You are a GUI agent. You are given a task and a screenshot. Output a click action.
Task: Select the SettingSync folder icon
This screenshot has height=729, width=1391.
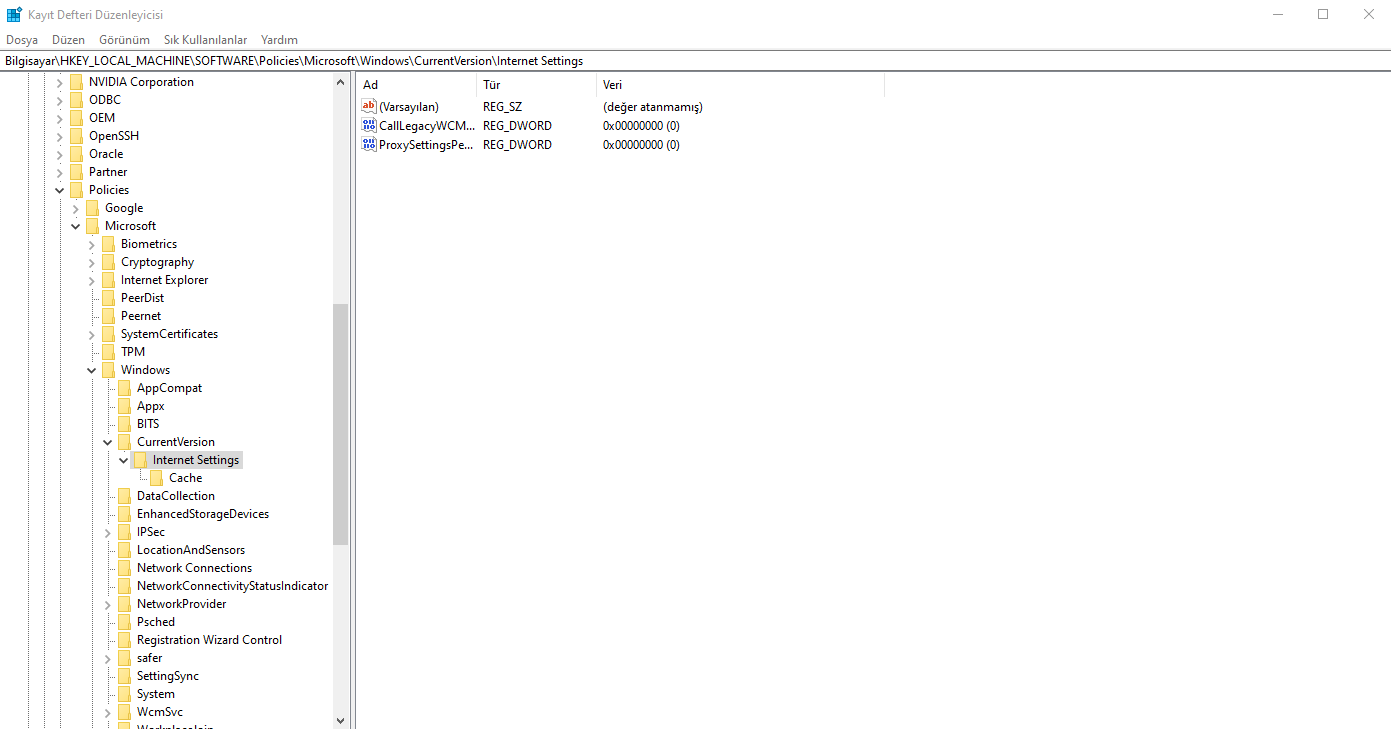[124, 676]
